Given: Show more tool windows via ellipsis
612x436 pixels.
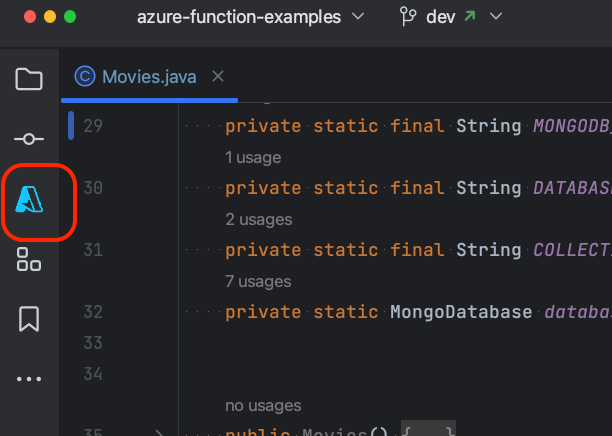Looking at the screenshot, I should (29, 379).
